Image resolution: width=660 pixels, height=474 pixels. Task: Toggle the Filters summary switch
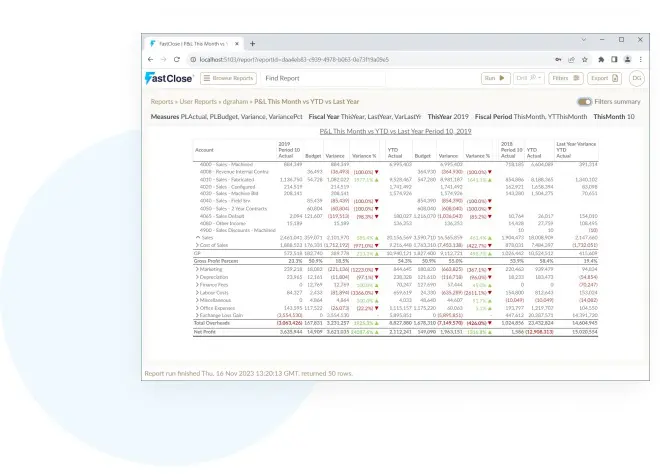tap(584, 102)
